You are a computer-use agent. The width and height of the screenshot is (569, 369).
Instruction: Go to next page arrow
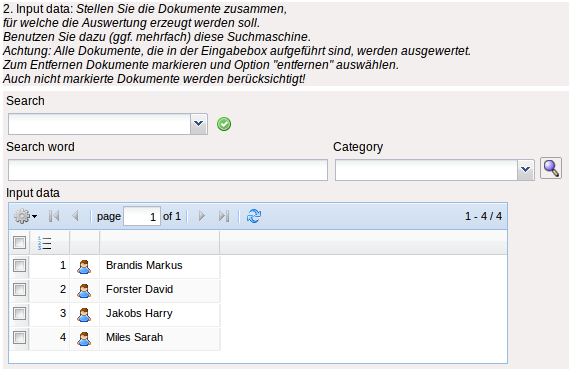click(202, 216)
